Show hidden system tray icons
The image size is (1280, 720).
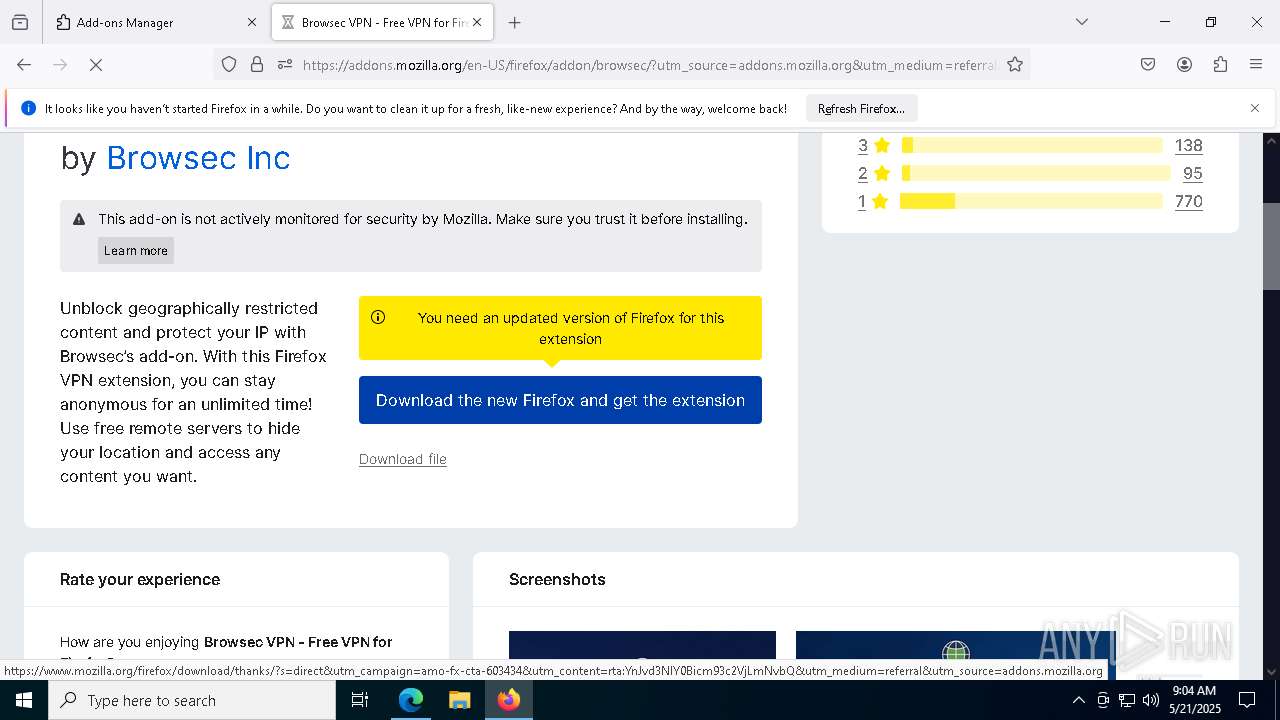[1078, 700]
